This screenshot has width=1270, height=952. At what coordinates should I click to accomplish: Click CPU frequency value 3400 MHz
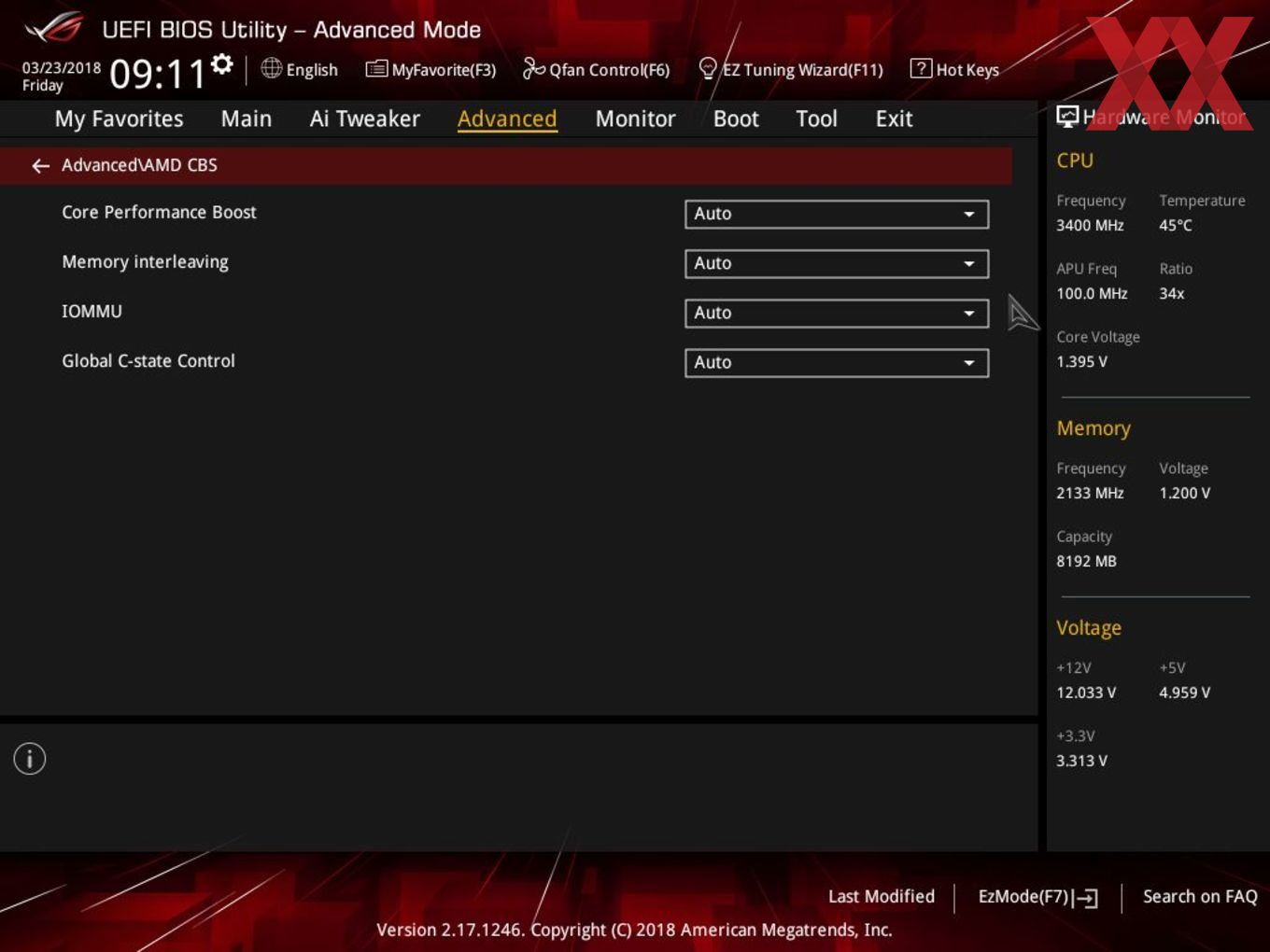click(x=1090, y=225)
